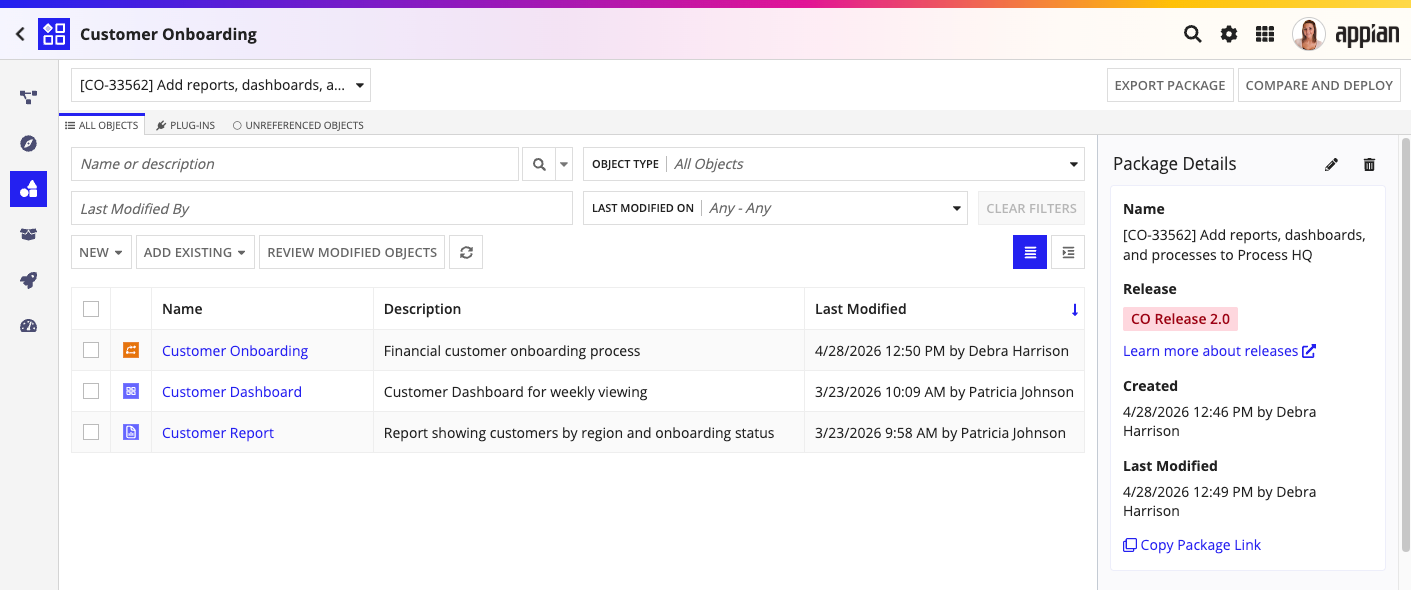This screenshot has height=590, width=1411.
Task: Open the Object Type All Objects dropdown
Action: coord(834,164)
